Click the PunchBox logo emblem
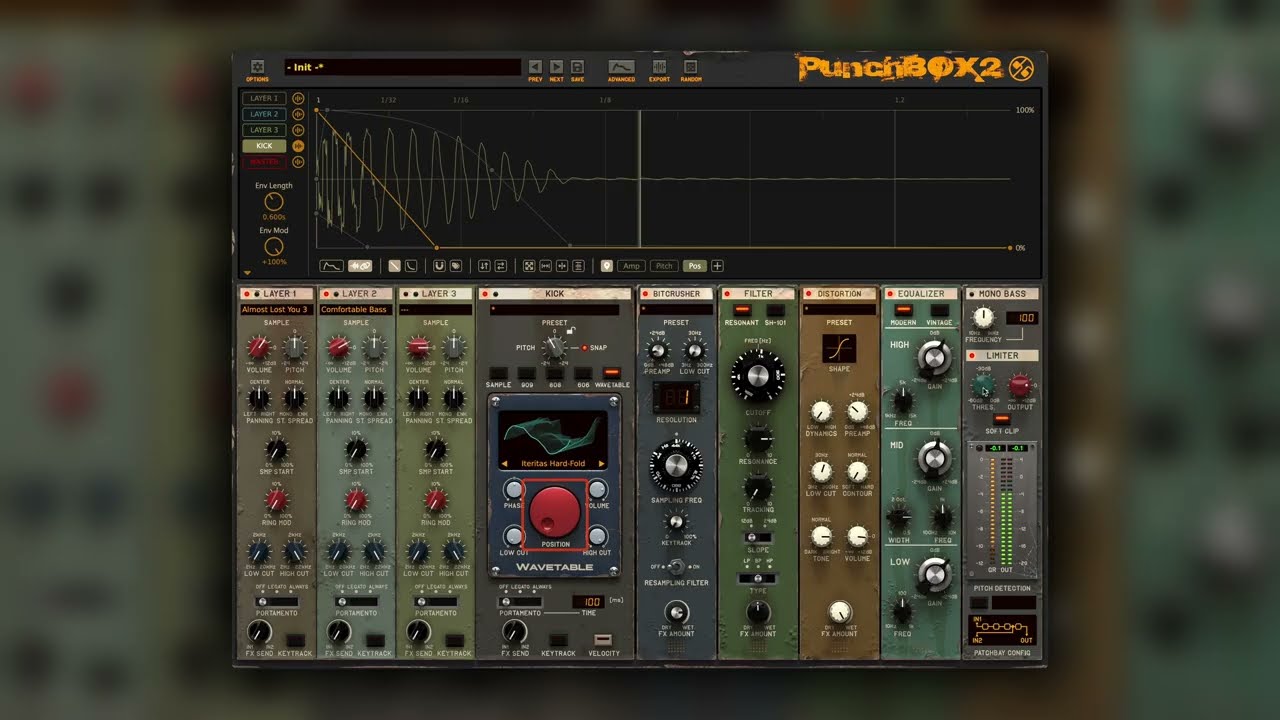Image resolution: width=1280 pixels, height=720 pixels. click(x=1021, y=68)
